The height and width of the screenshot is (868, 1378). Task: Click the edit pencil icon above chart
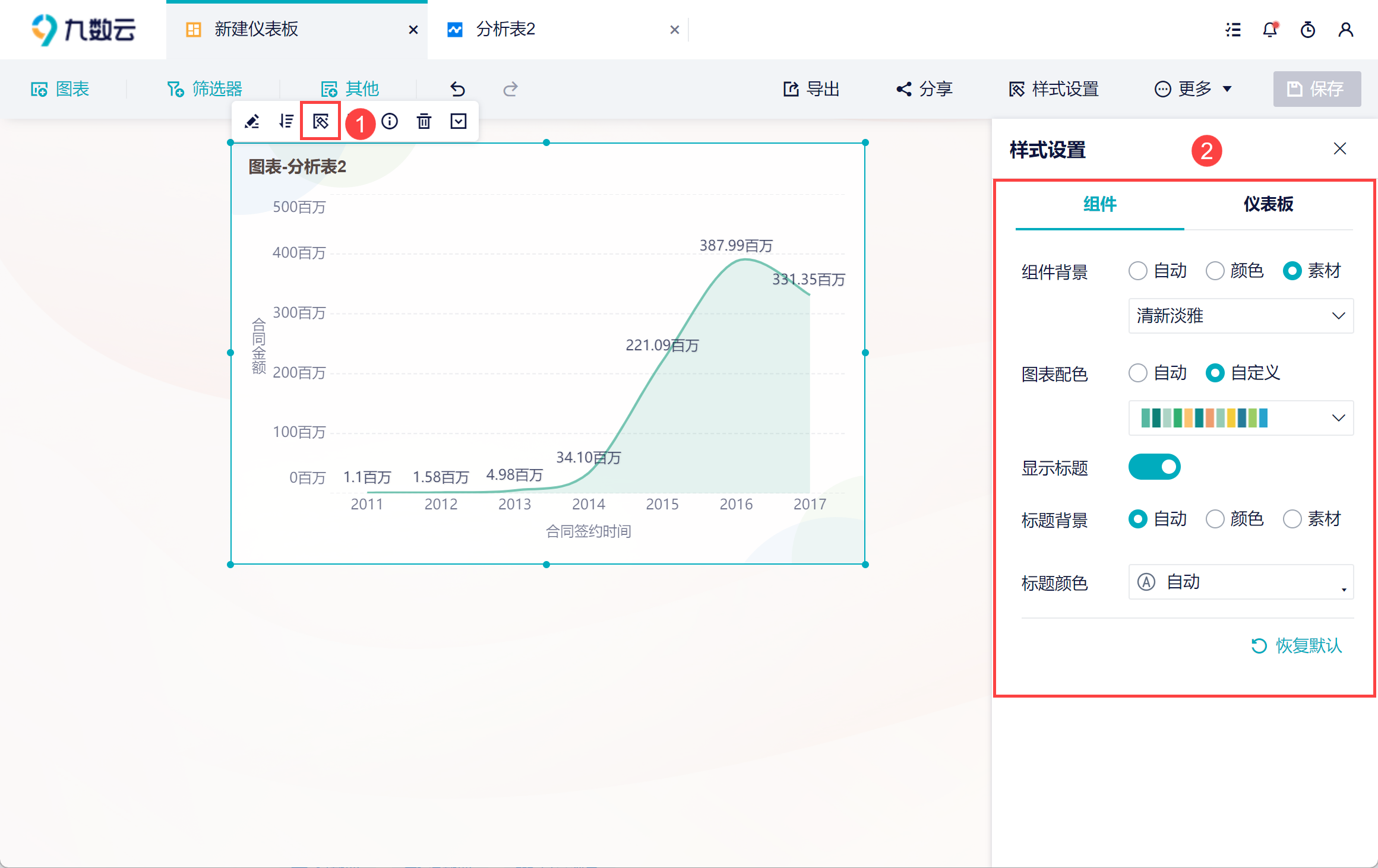(x=252, y=122)
